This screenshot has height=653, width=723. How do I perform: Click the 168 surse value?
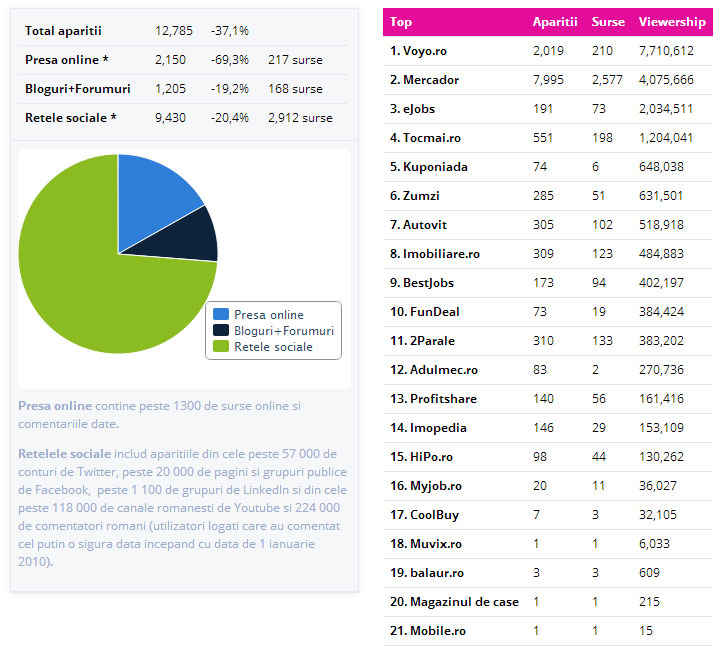[x=295, y=89]
